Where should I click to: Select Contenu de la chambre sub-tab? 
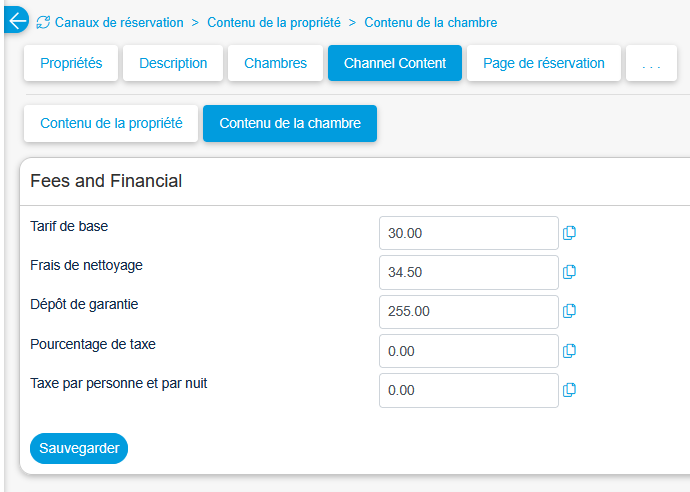(x=289, y=124)
